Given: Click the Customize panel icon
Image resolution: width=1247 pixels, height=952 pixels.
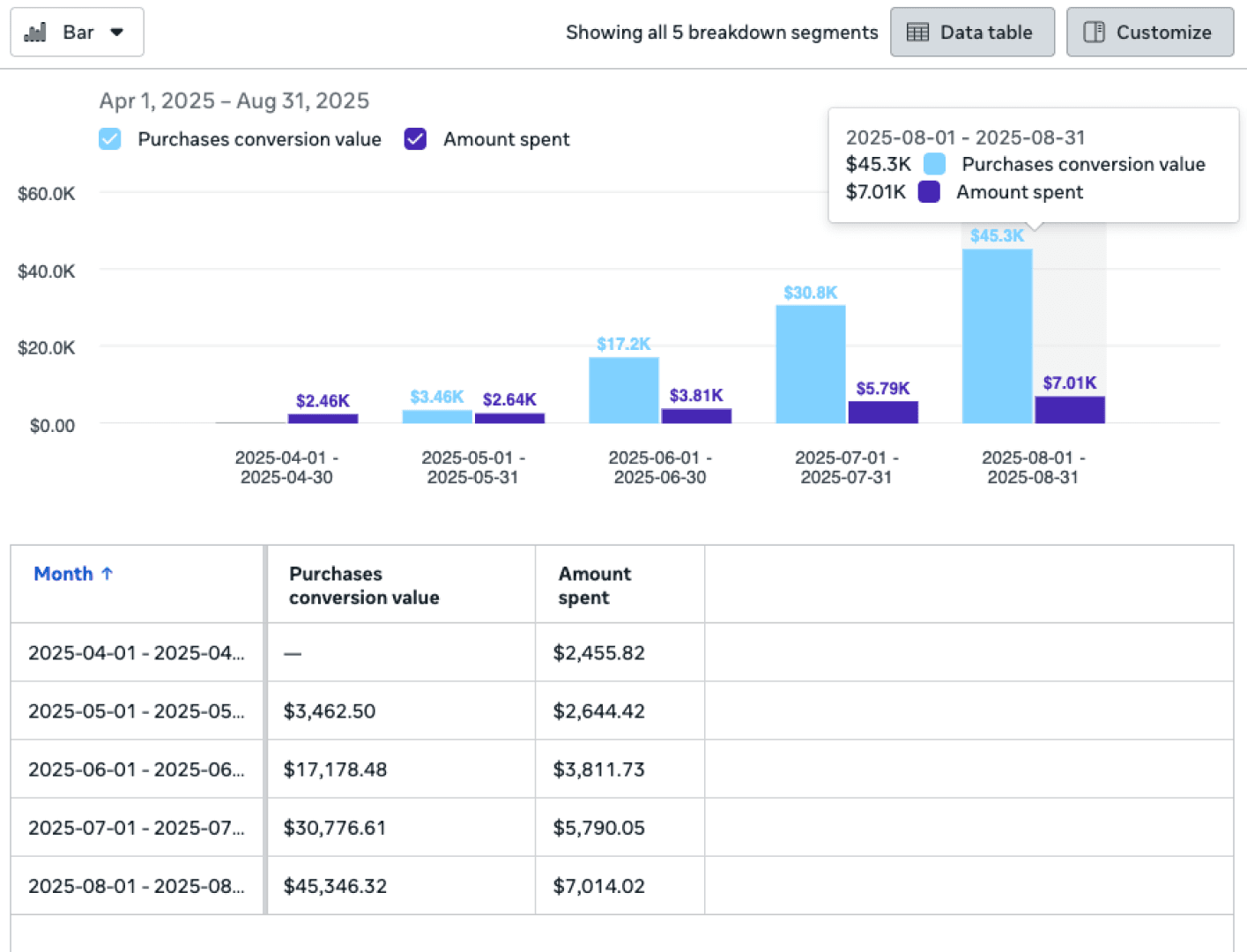Looking at the screenshot, I should pyautogui.click(x=1095, y=32).
